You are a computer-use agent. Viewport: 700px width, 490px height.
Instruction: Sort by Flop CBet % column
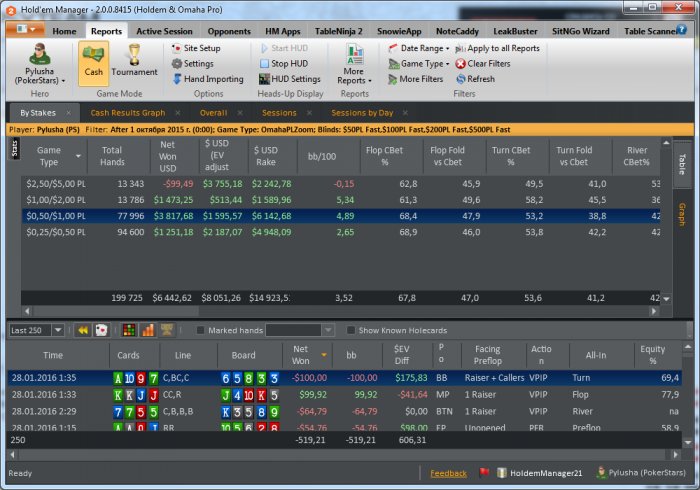point(384,156)
